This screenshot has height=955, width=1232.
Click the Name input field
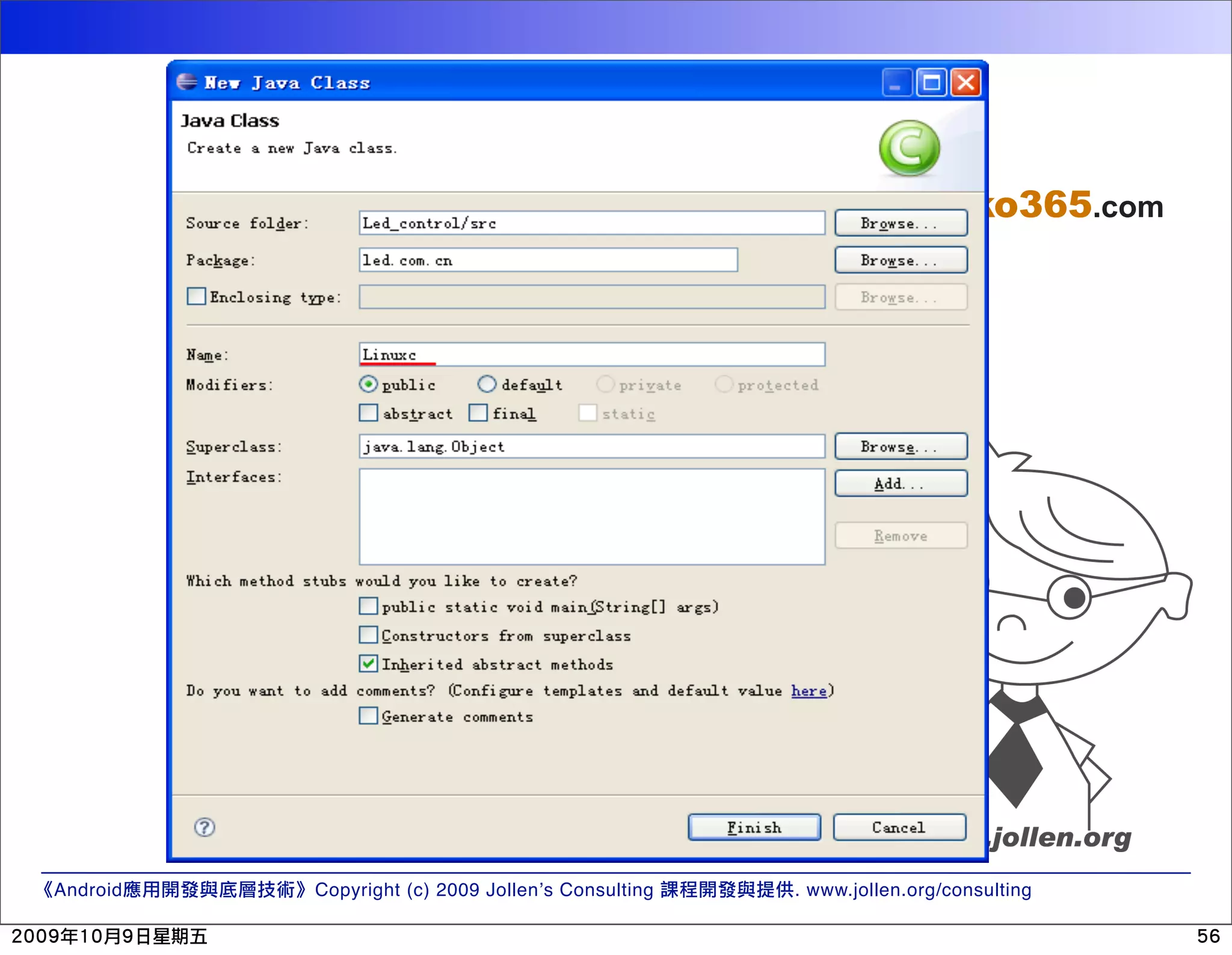coord(591,355)
